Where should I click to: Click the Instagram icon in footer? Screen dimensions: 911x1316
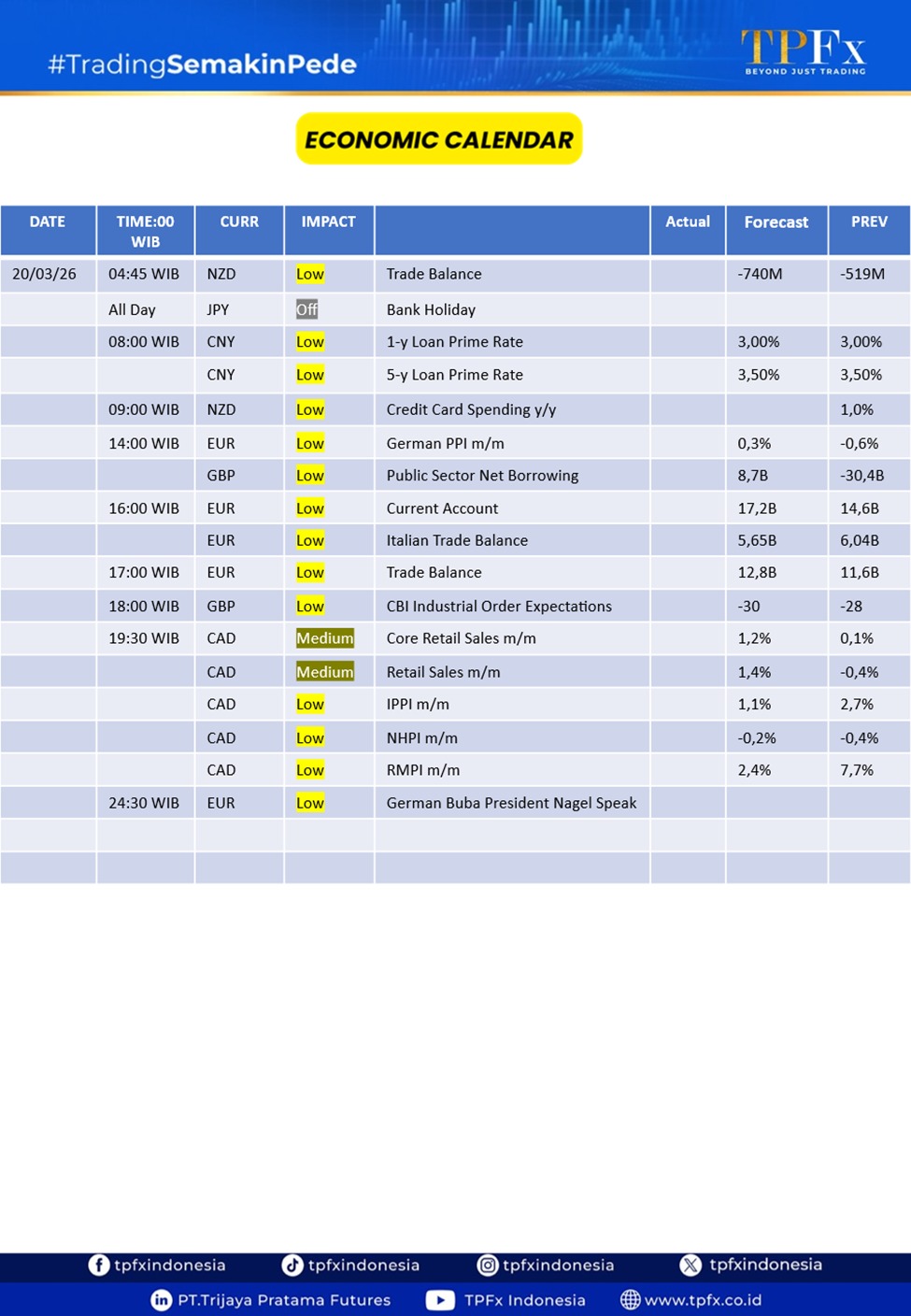(488, 1265)
